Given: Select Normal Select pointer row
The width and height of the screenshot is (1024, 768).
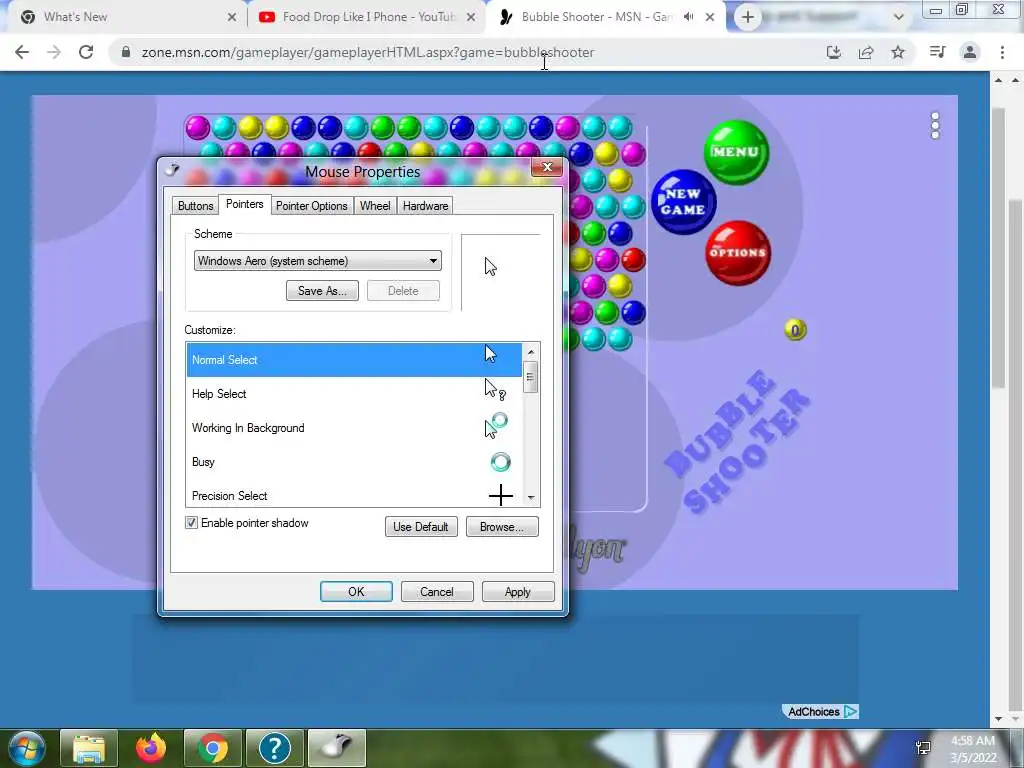Looking at the screenshot, I should pos(354,360).
